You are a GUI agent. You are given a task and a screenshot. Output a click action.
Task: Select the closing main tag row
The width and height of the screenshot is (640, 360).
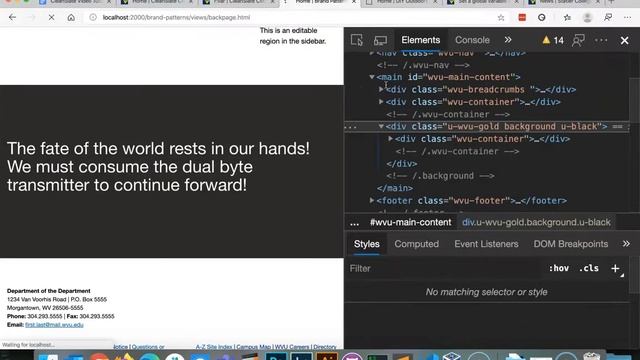point(395,188)
